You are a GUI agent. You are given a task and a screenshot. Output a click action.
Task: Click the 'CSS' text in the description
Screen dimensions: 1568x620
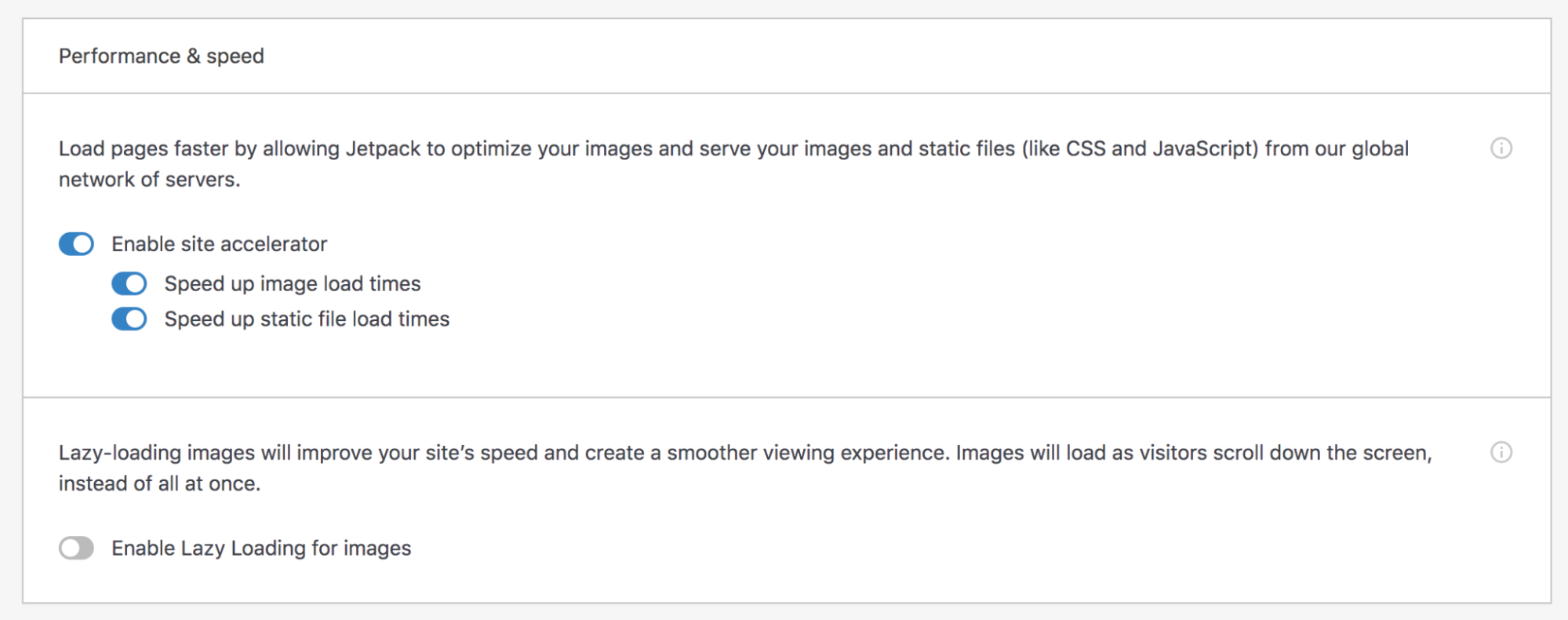point(1085,149)
